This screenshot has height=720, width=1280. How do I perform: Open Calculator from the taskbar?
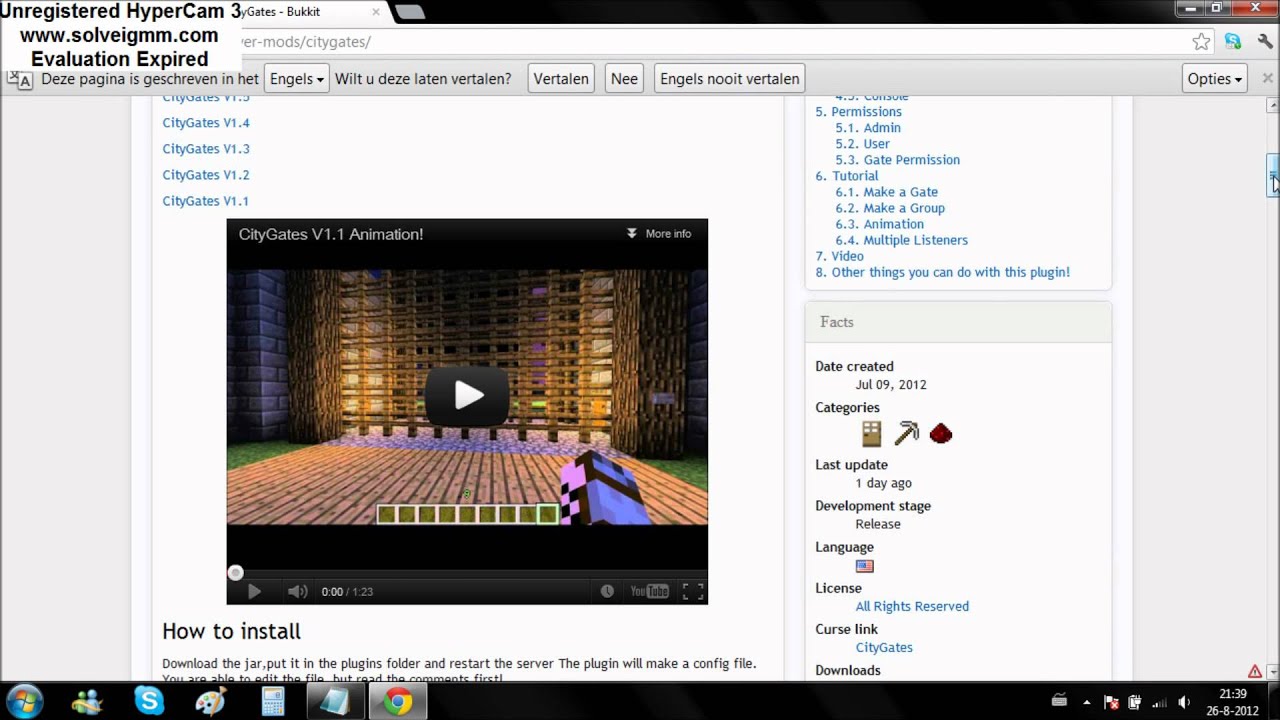272,702
